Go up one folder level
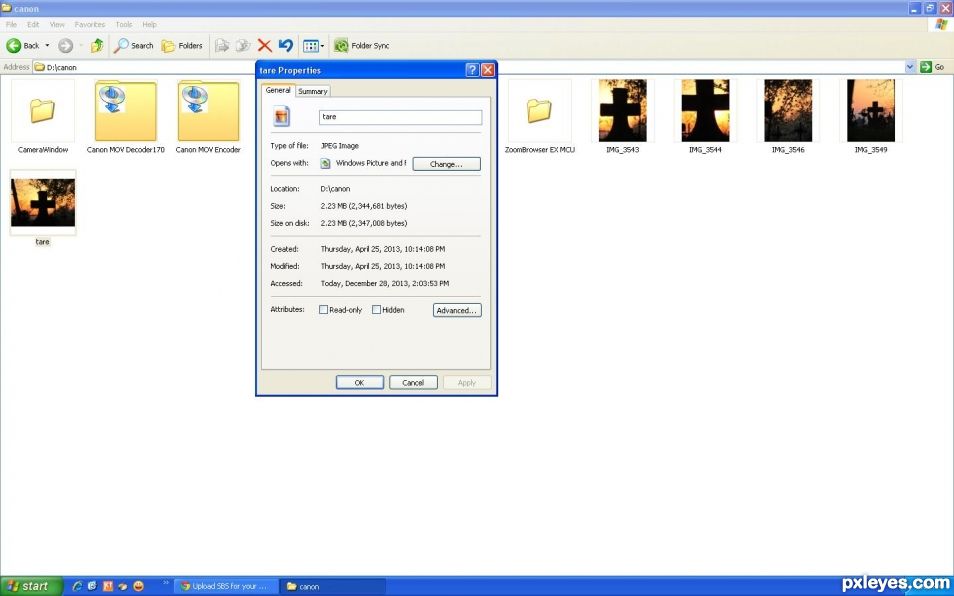 (97, 46)
